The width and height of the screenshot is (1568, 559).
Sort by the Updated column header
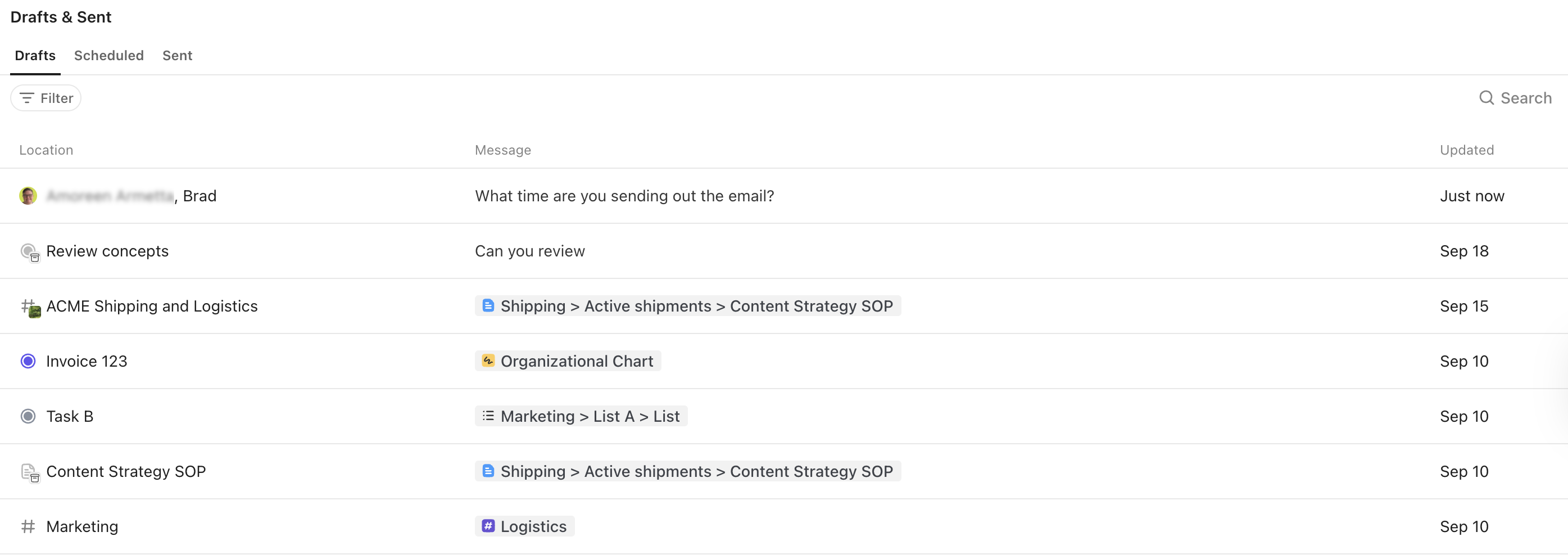point(1466,150)
